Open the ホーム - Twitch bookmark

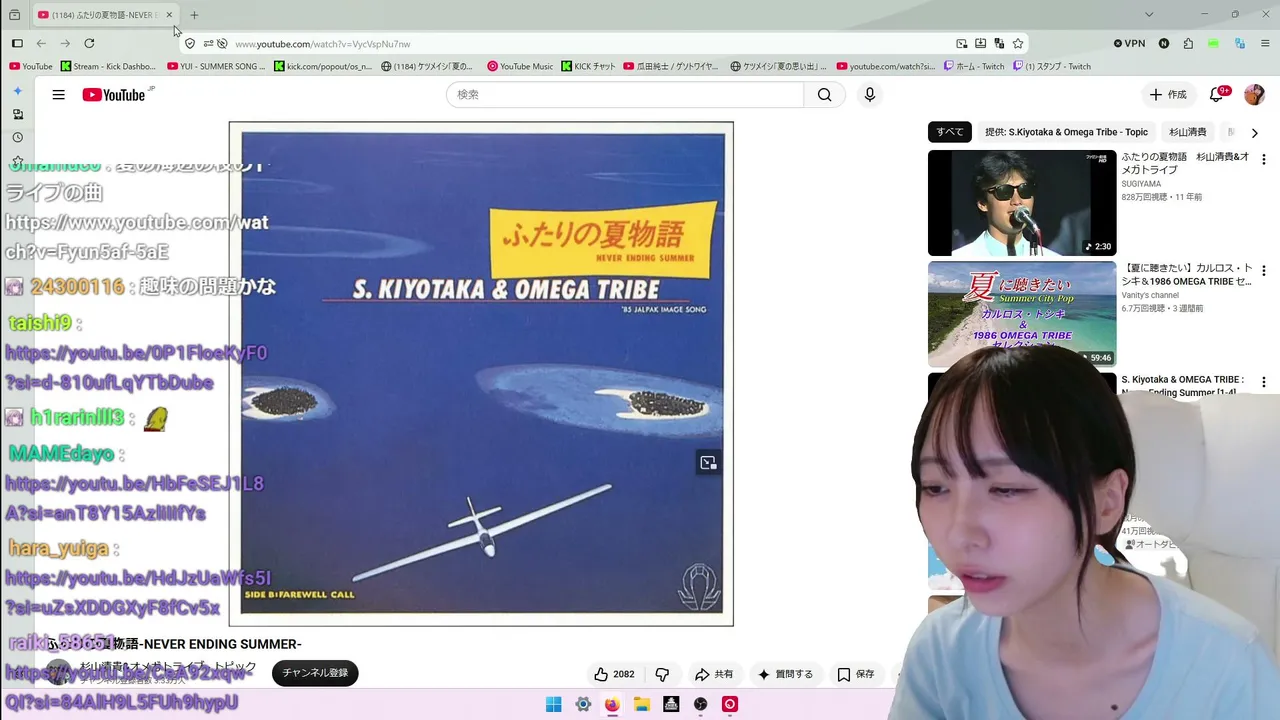point(973,67)
